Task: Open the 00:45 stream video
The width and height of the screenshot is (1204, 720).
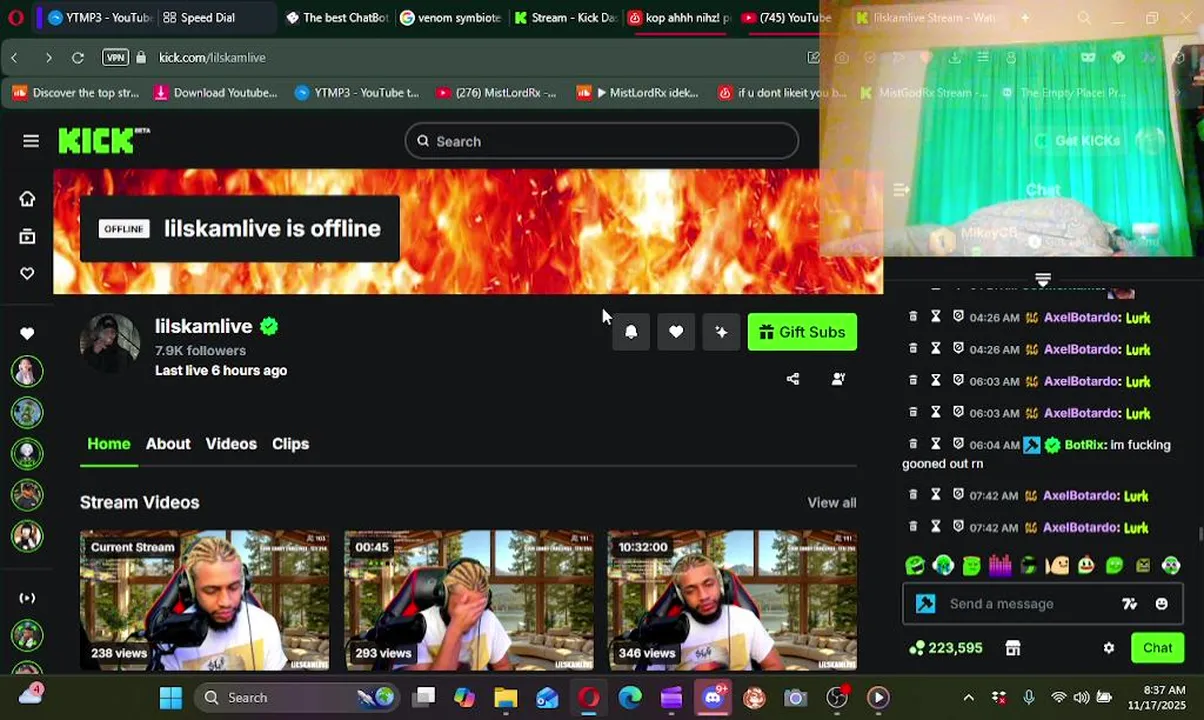Action: point(468,600)
